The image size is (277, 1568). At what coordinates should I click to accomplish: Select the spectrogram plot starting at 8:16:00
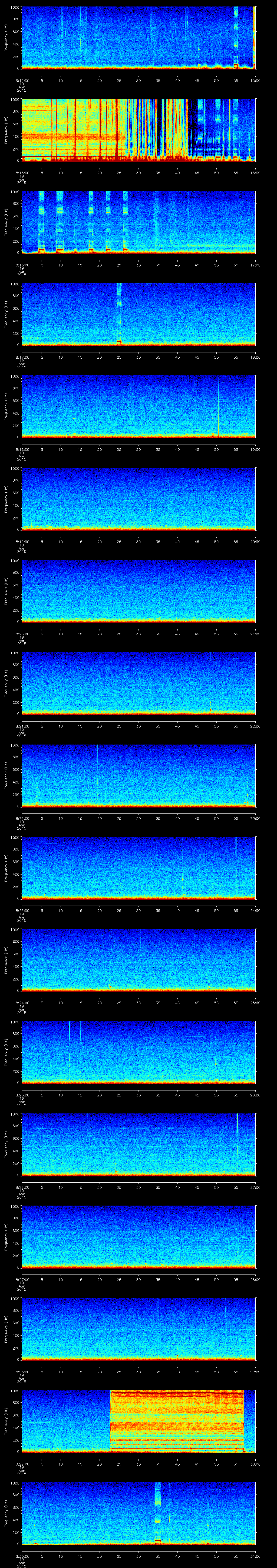[x=138, y=222]
